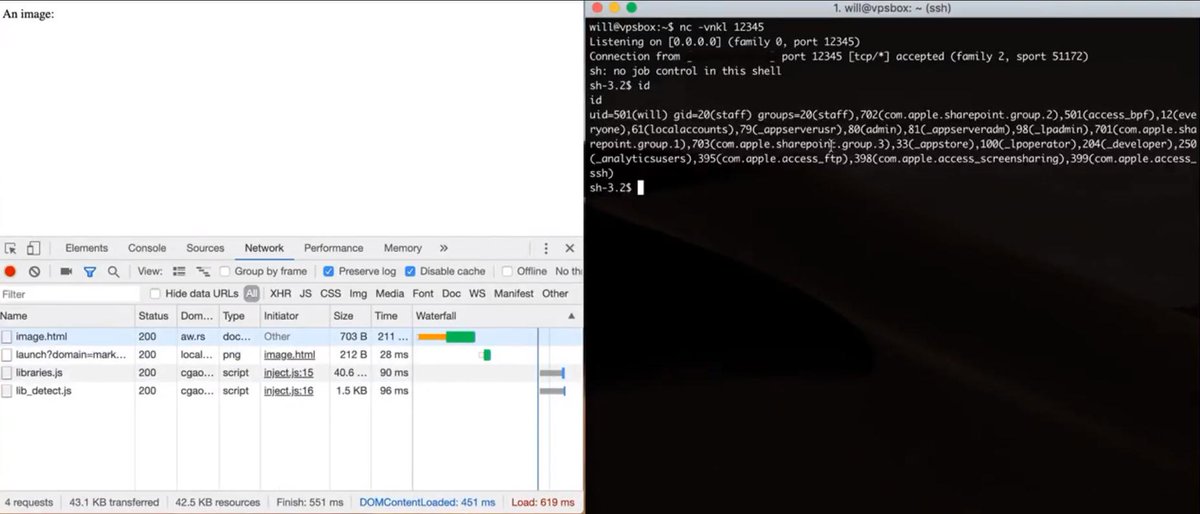Click the yellow minimize button of terminal window
This screenshot has height=514, width=1200.
tap(615, 8)
